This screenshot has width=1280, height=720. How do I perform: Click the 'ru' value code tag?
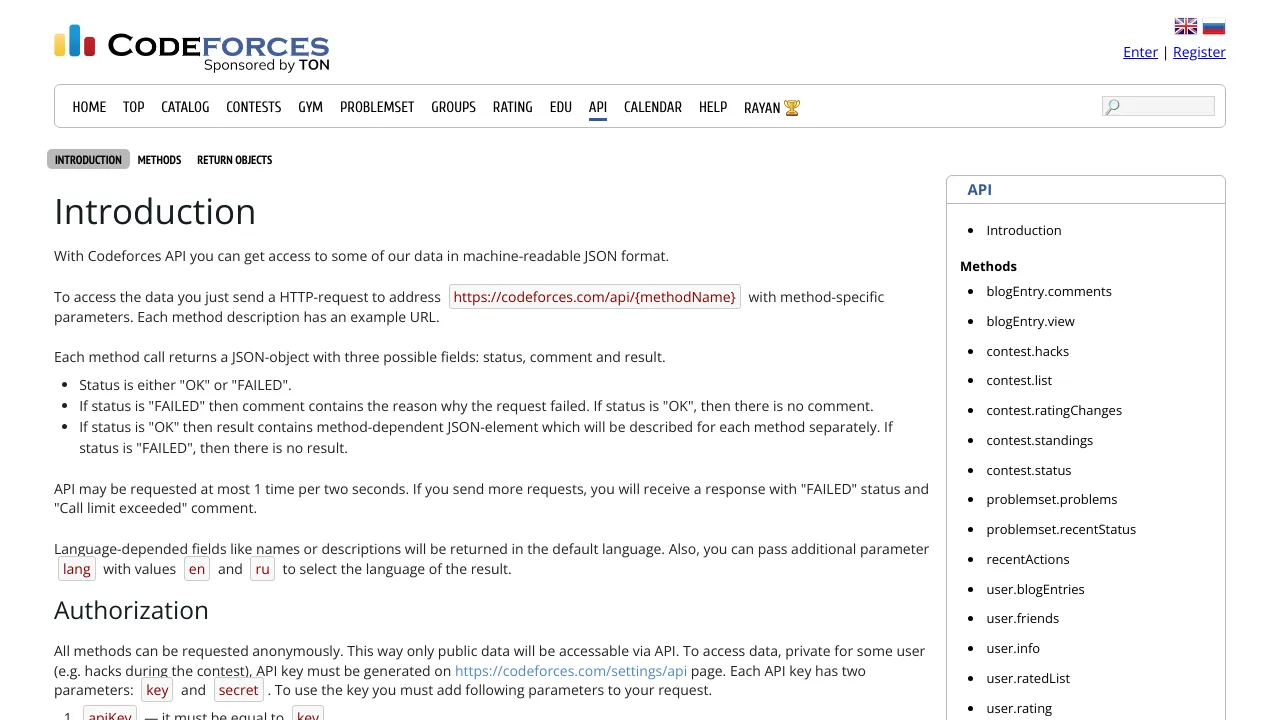coord(262,569)
